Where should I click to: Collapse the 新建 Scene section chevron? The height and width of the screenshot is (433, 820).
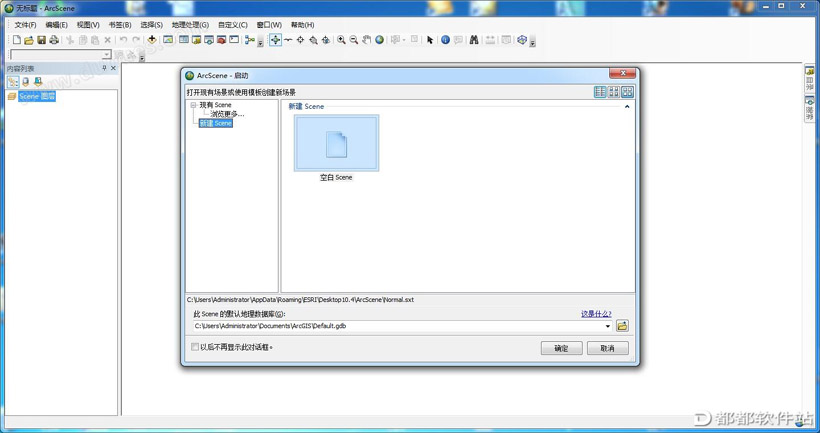pyautogui.click(x=627, y=107)
